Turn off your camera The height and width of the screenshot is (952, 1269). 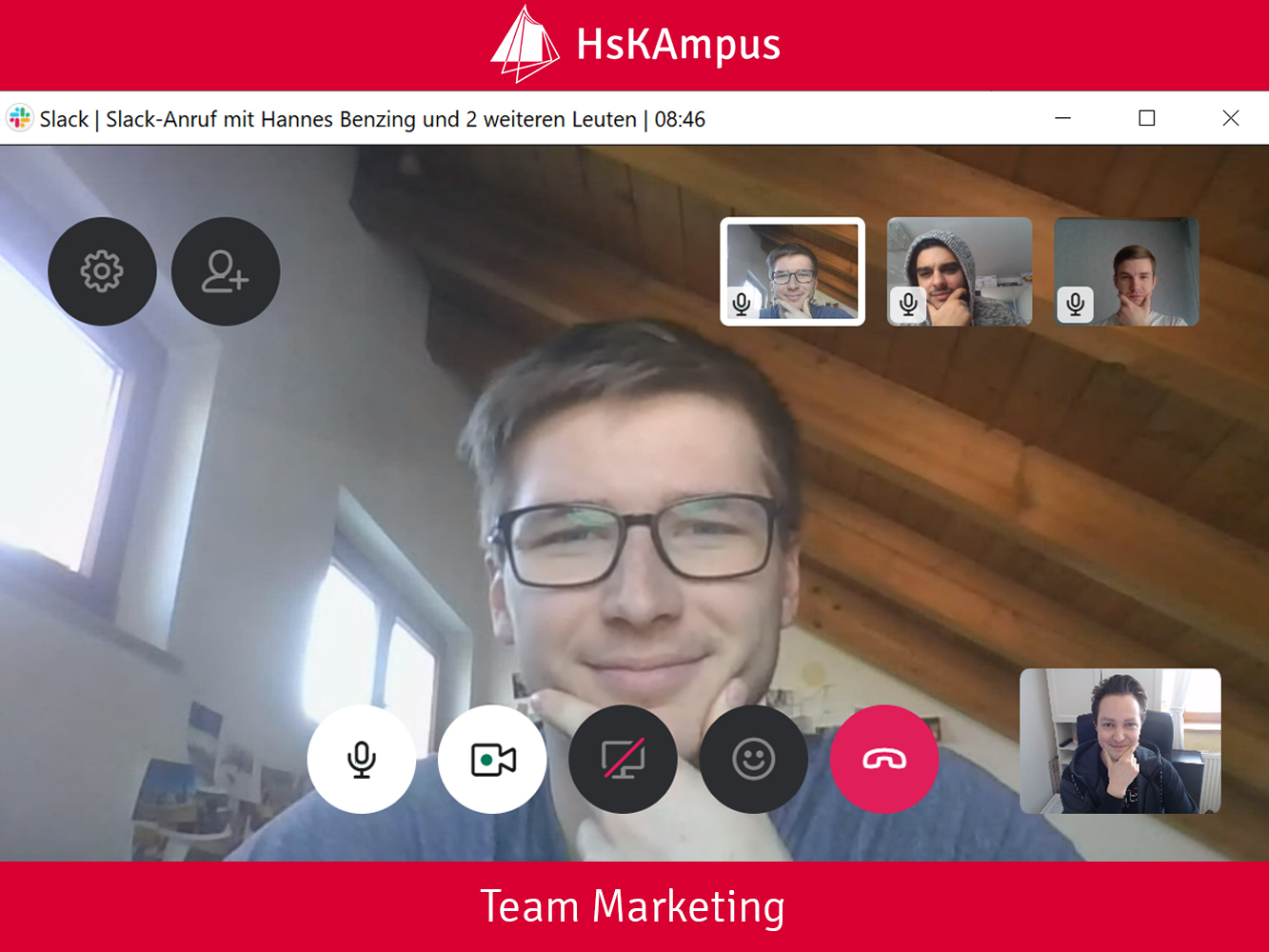click(x=492, y=759)
